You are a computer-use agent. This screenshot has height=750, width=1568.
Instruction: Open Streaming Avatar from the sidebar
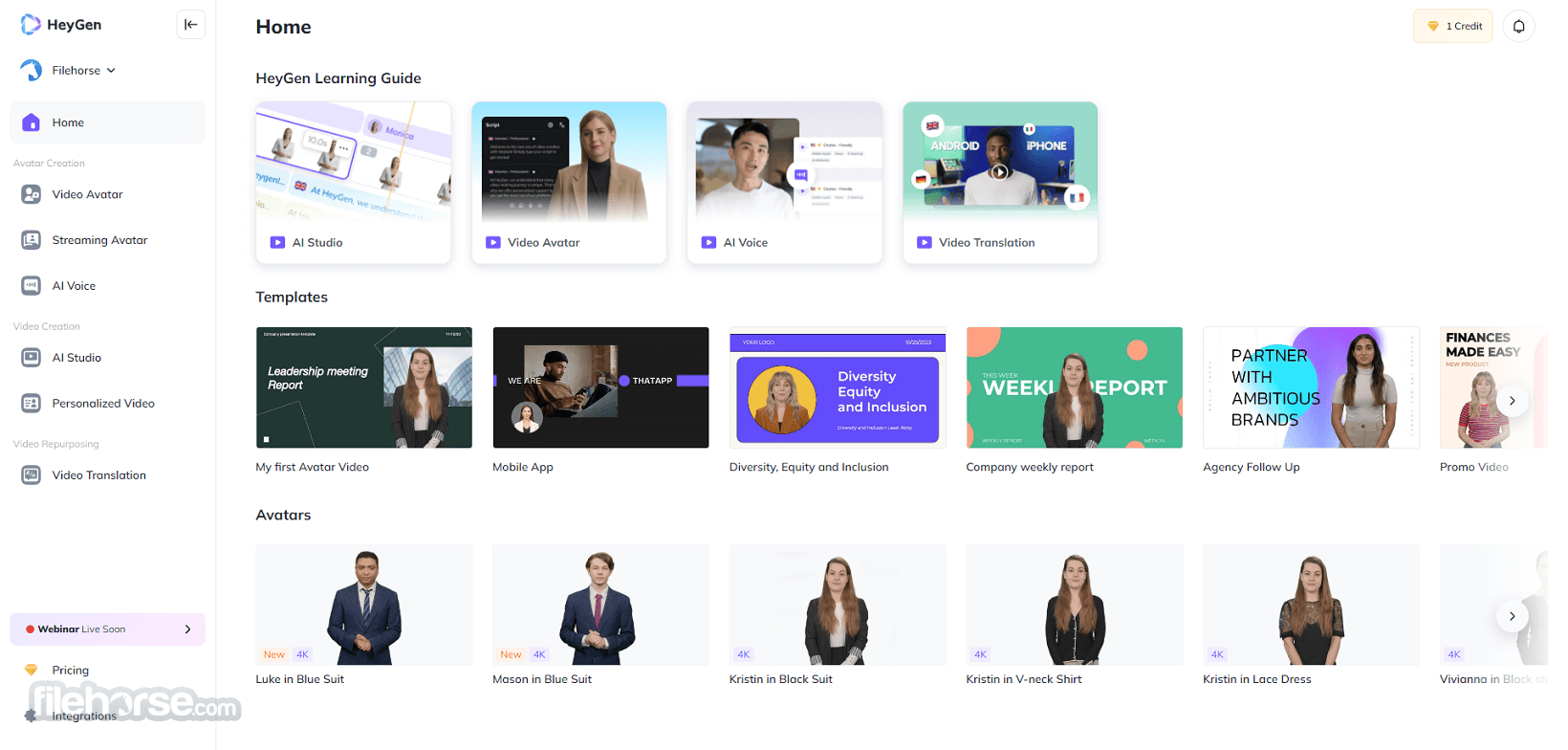(107, 240)
